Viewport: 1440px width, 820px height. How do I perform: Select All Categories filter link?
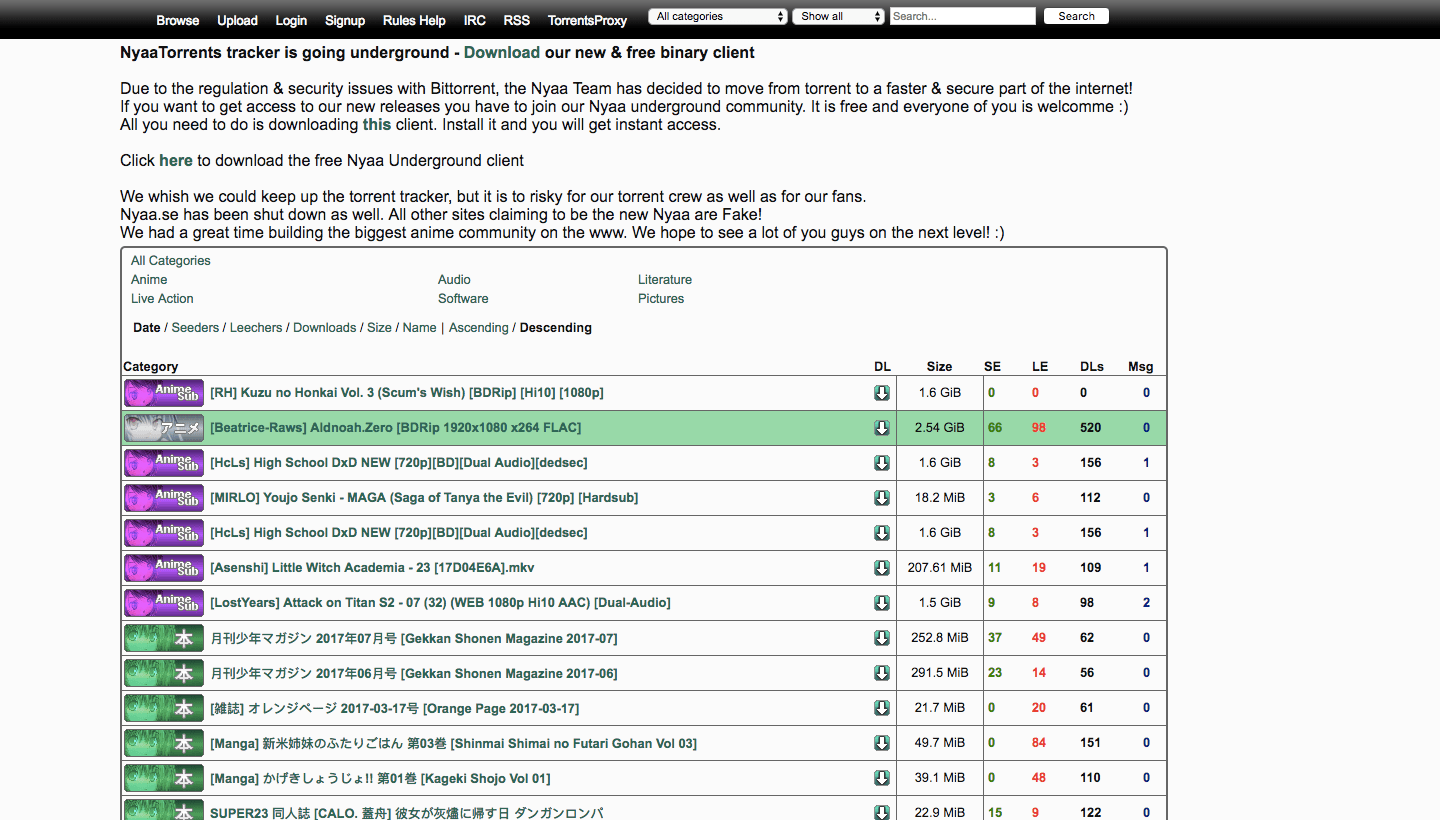171,260
